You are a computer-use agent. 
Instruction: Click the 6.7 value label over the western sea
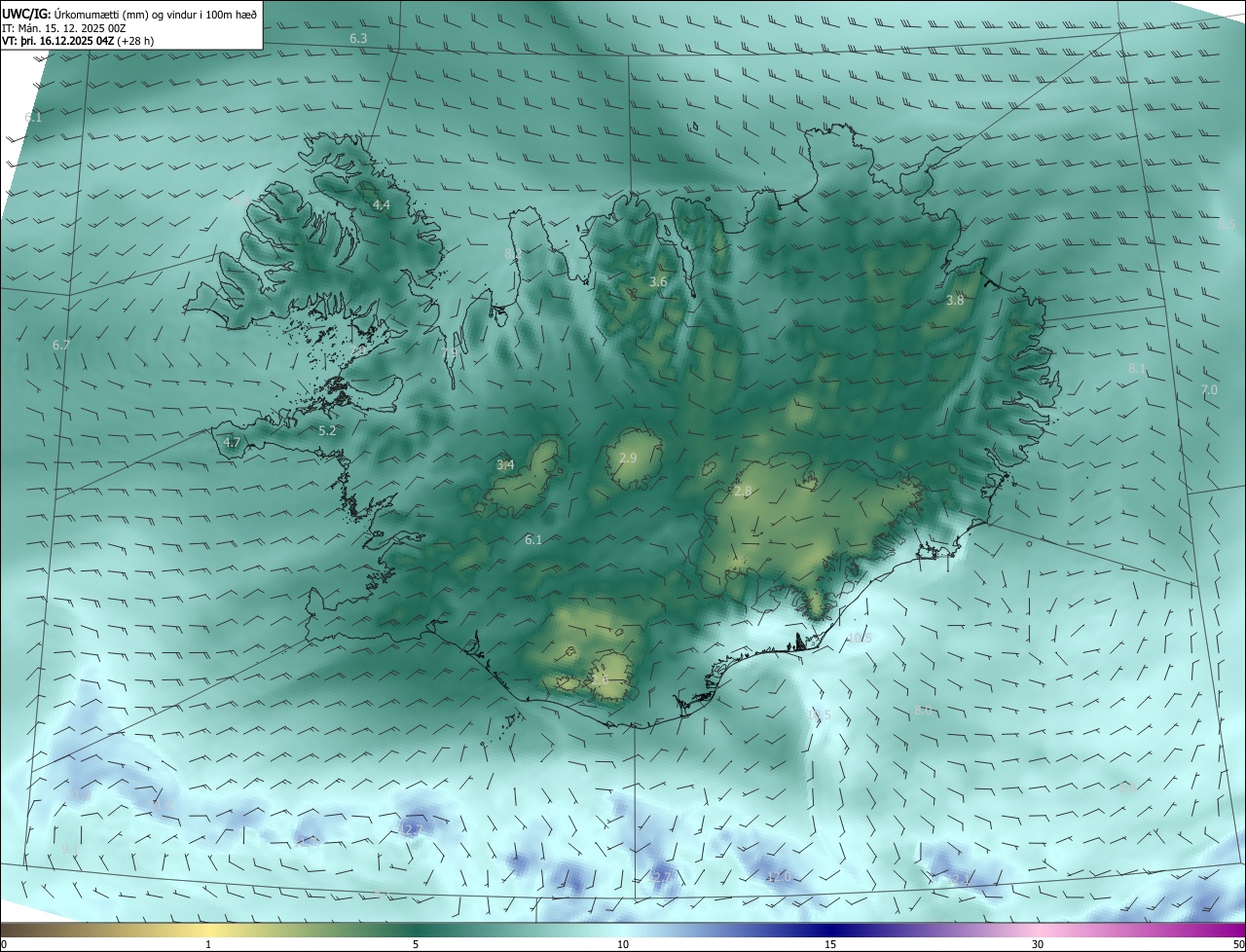[x=61, y=346]
